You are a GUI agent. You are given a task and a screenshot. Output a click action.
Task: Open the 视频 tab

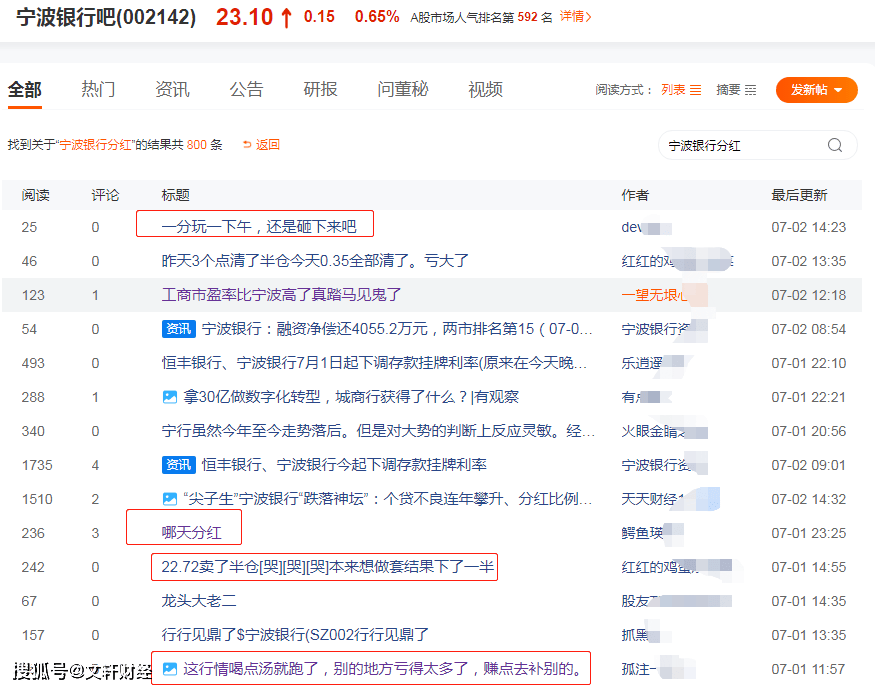click(x=485, y=89)
